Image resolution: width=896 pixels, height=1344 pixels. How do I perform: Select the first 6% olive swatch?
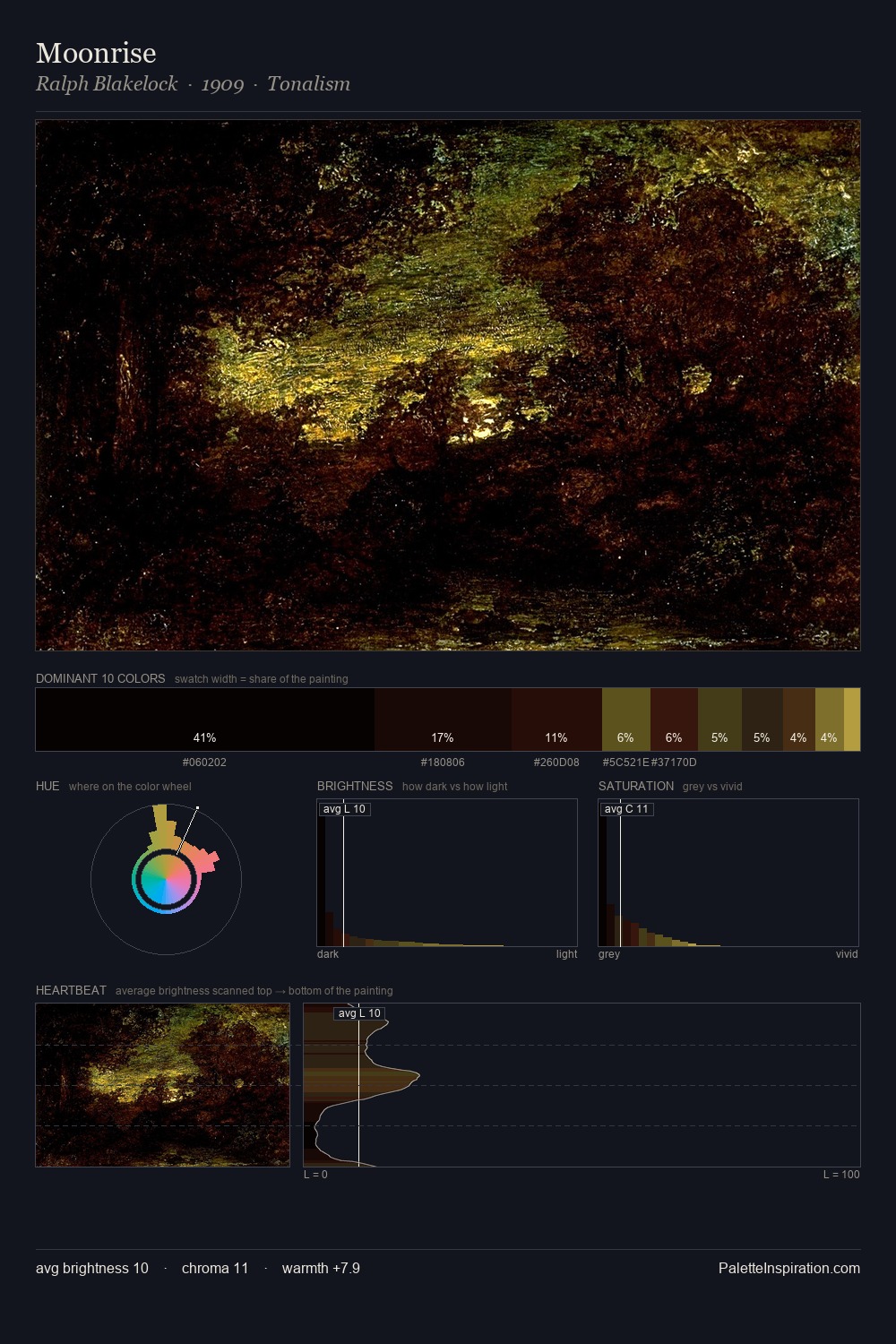[x=626, y=719]
